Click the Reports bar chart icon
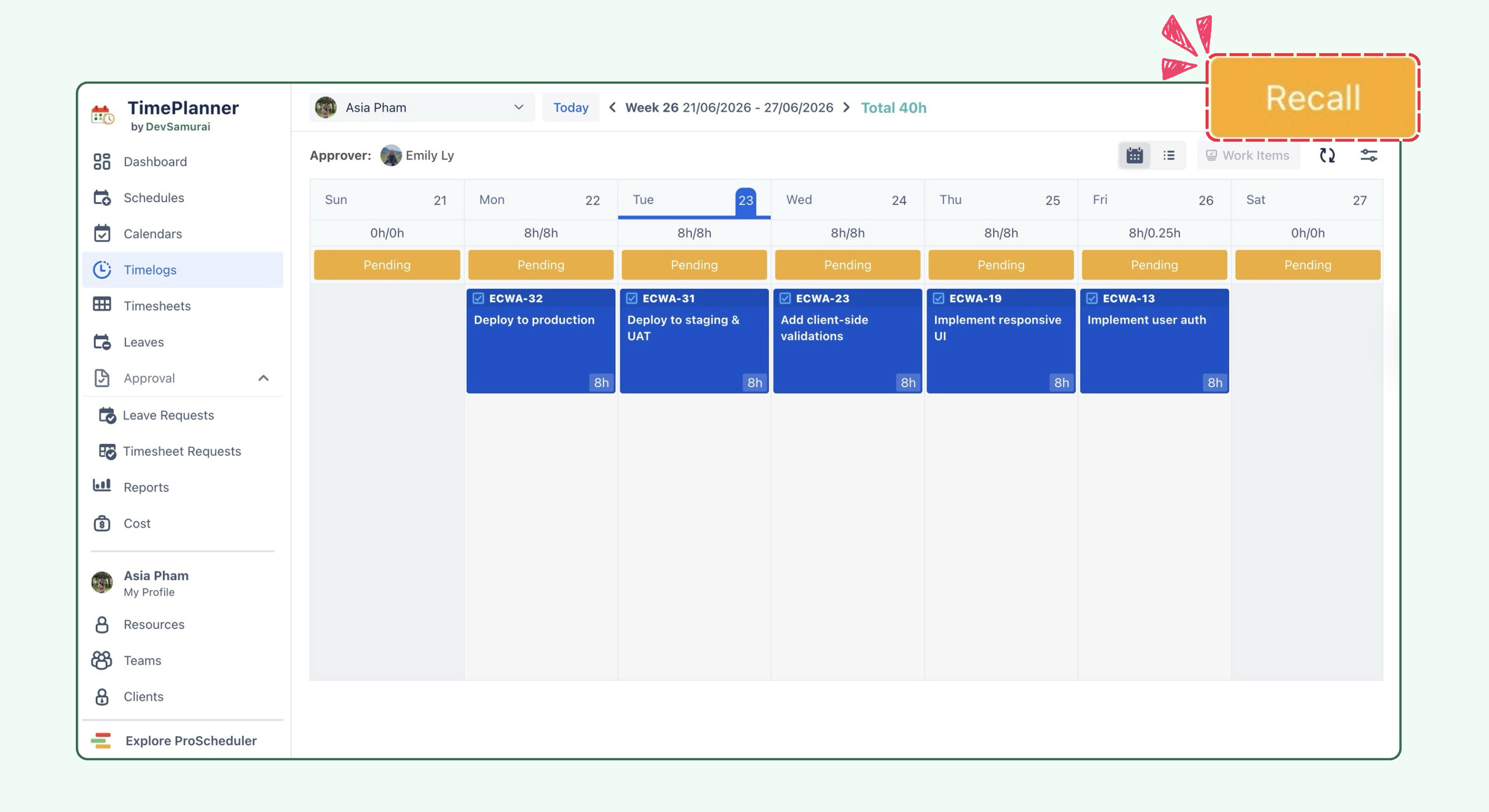Viewport: 1489px width, 812px height. click(102, 486)
